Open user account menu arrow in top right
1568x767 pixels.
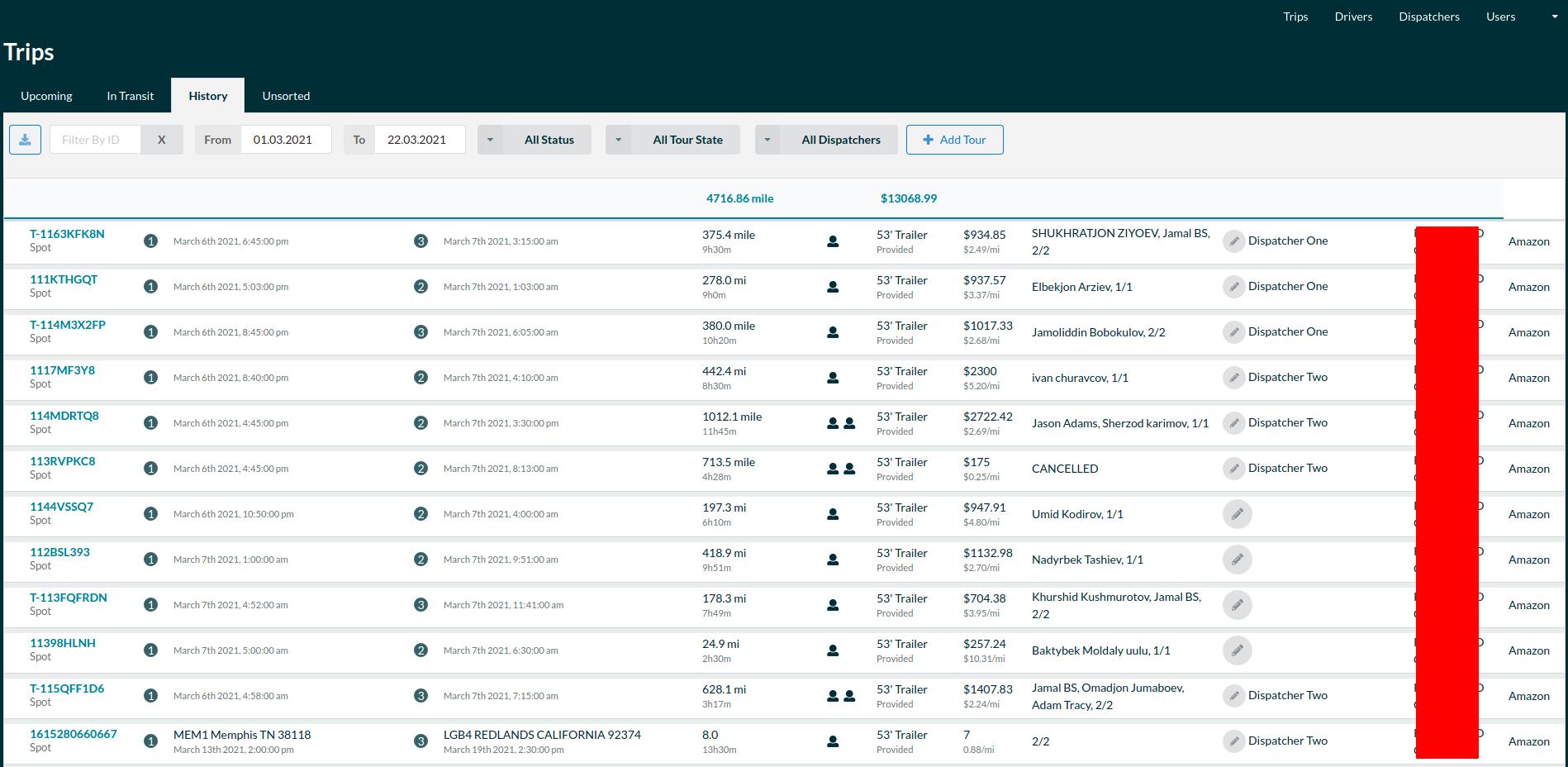pyautogui.click(x=1554, y=17)
